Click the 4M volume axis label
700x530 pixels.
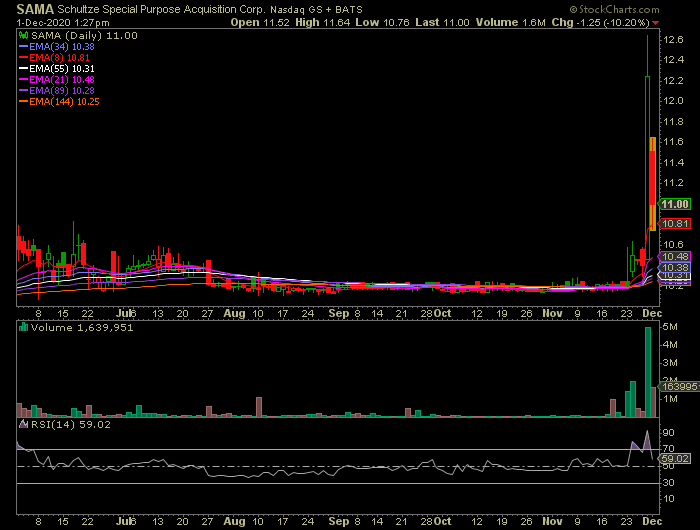click(x=670, y=345)
